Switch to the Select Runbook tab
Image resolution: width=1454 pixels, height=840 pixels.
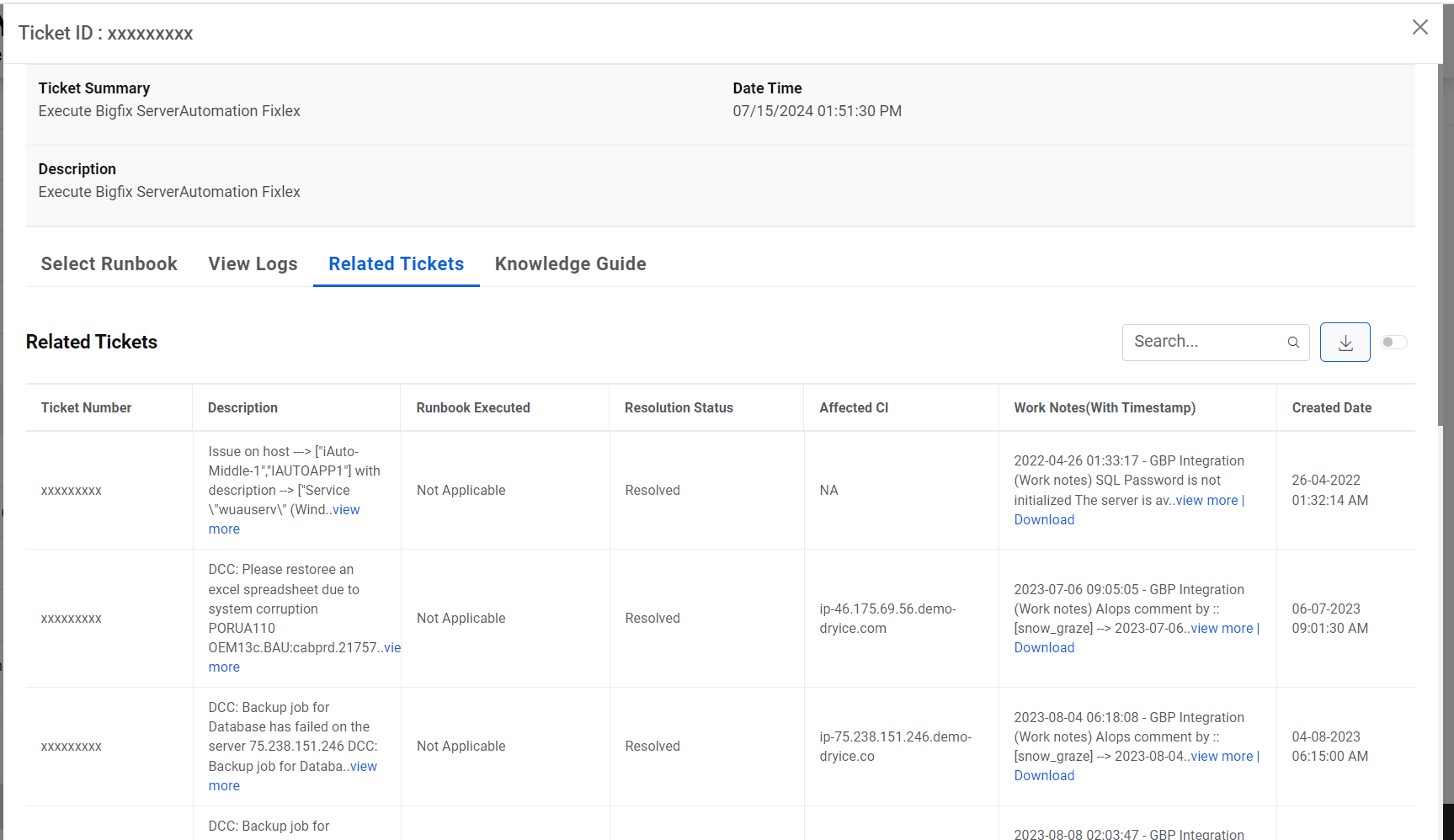[109, 264]
